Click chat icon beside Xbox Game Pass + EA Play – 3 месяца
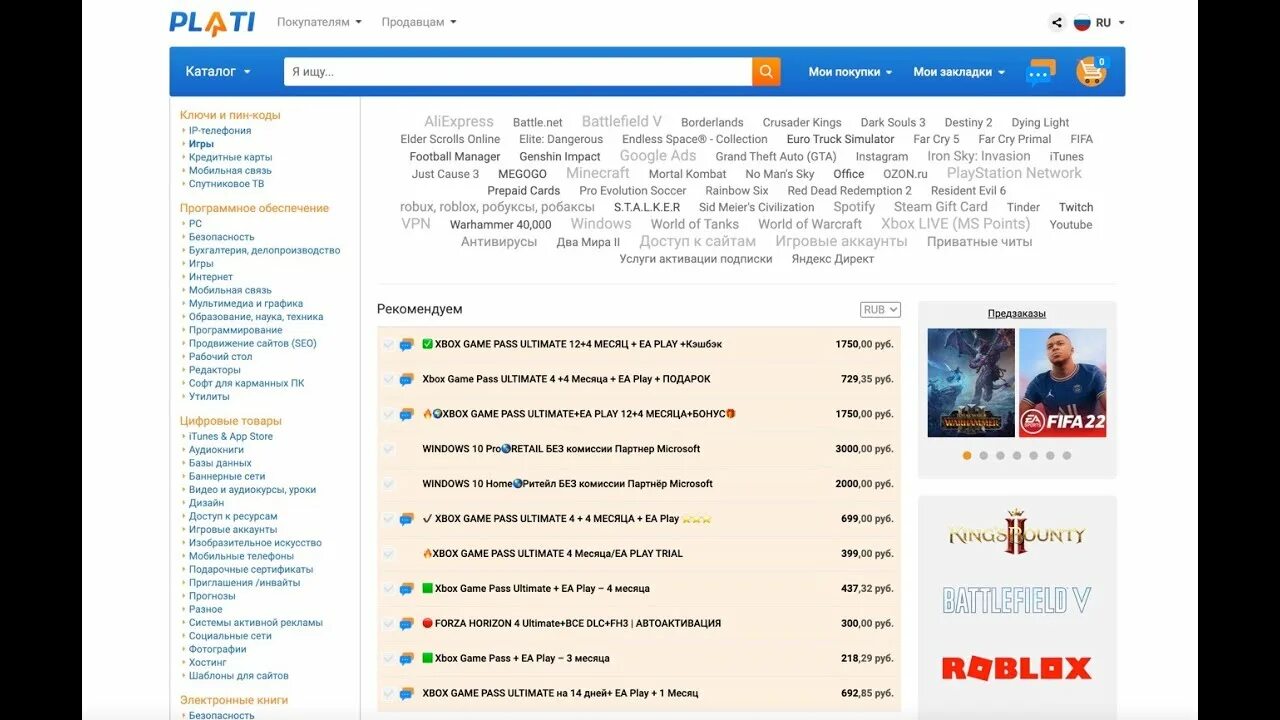Image resolution: width=1280 pixels, height=720 pixels. [407, 659]
